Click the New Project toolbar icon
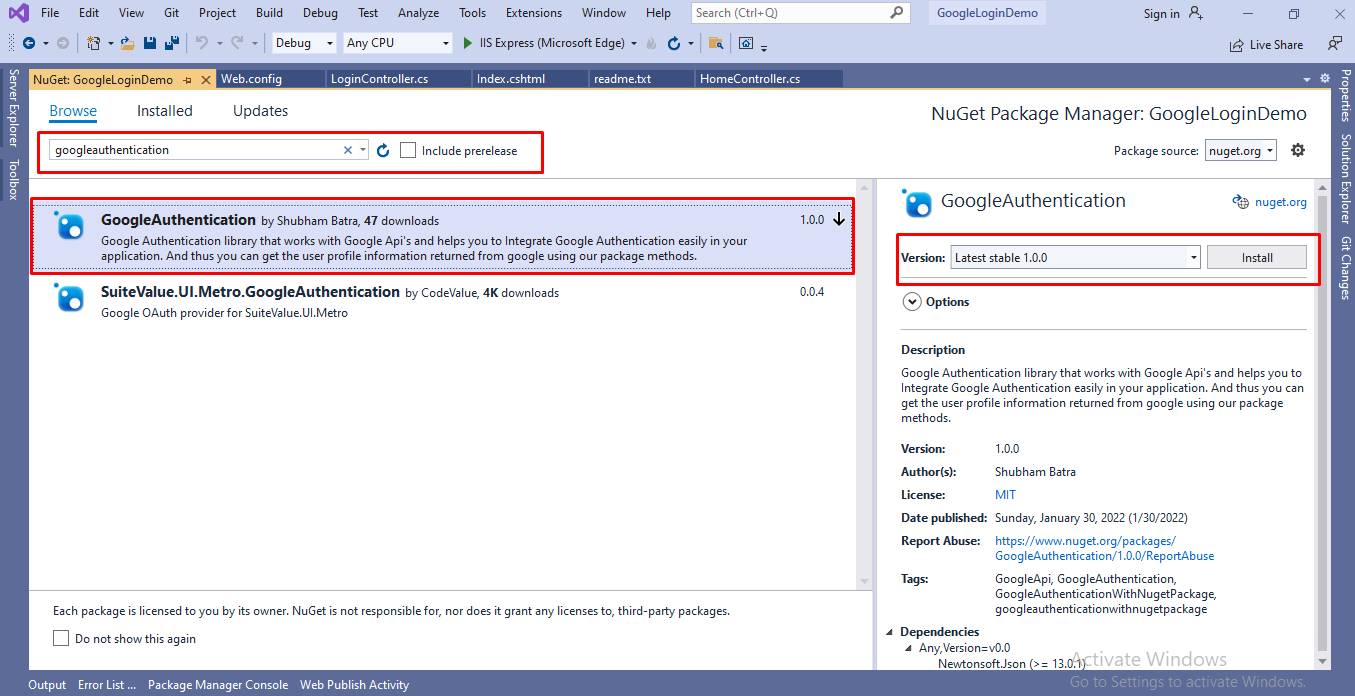1355x696 pixels. [x=93, y=43]
